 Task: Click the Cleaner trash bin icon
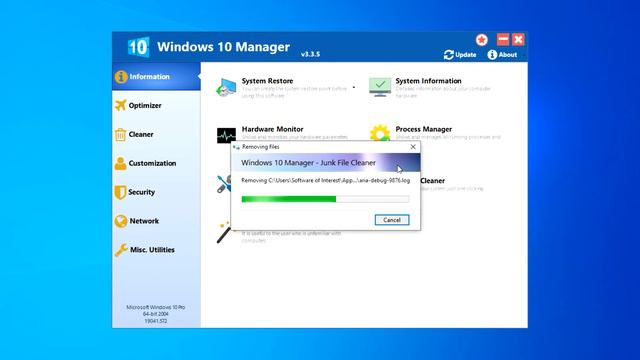coord(120,134)
